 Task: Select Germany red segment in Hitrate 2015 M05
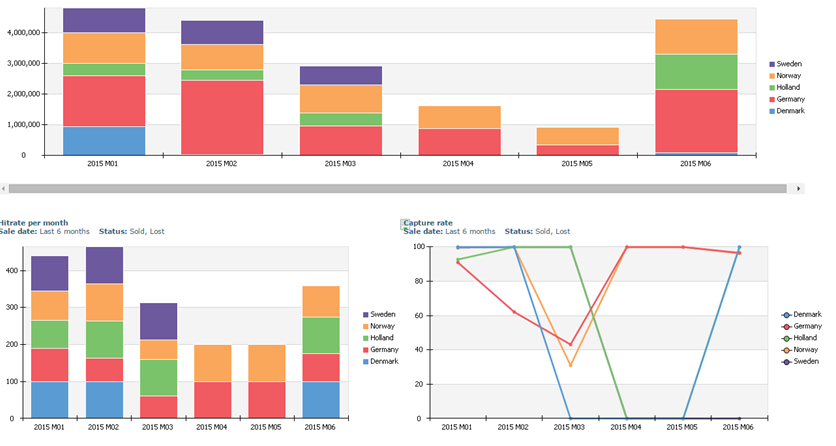tap(267, 400)
